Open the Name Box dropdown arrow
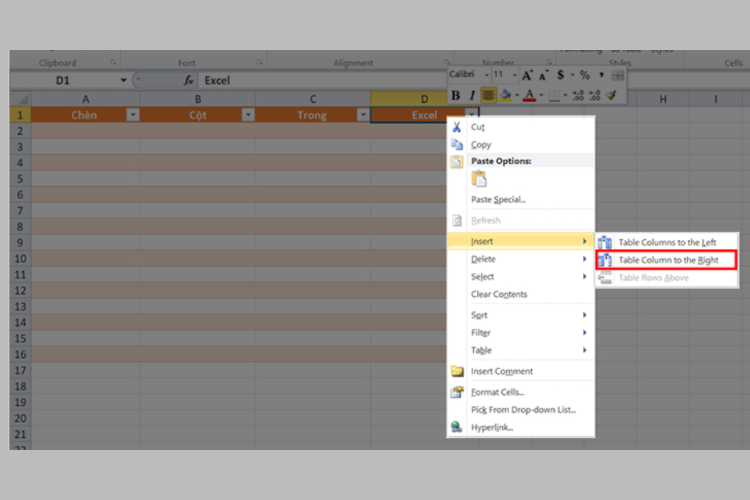This screenshot has height=500, width=750. (x=123, y=80)
